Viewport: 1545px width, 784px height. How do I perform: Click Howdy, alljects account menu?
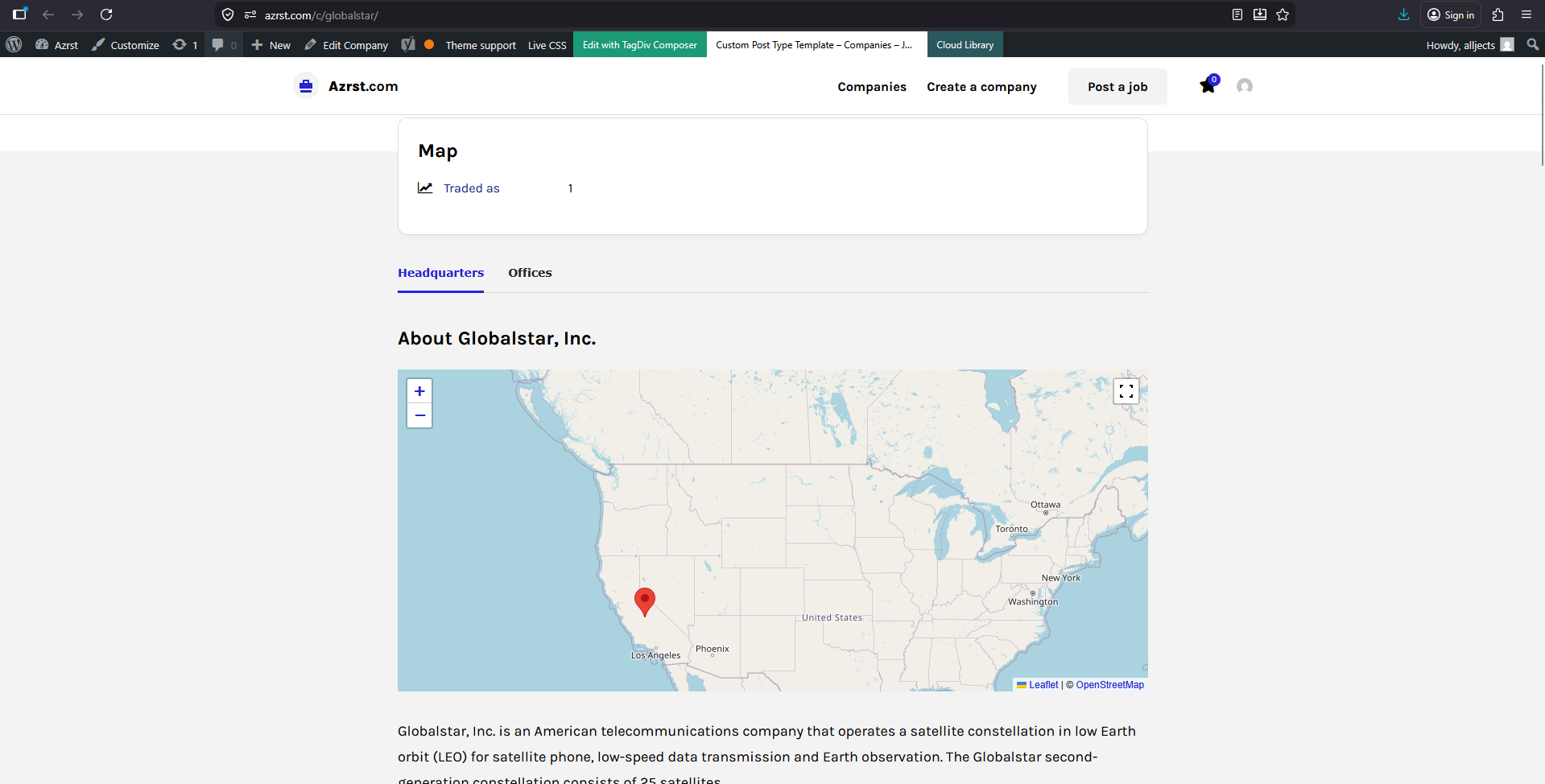[1470, 45]
